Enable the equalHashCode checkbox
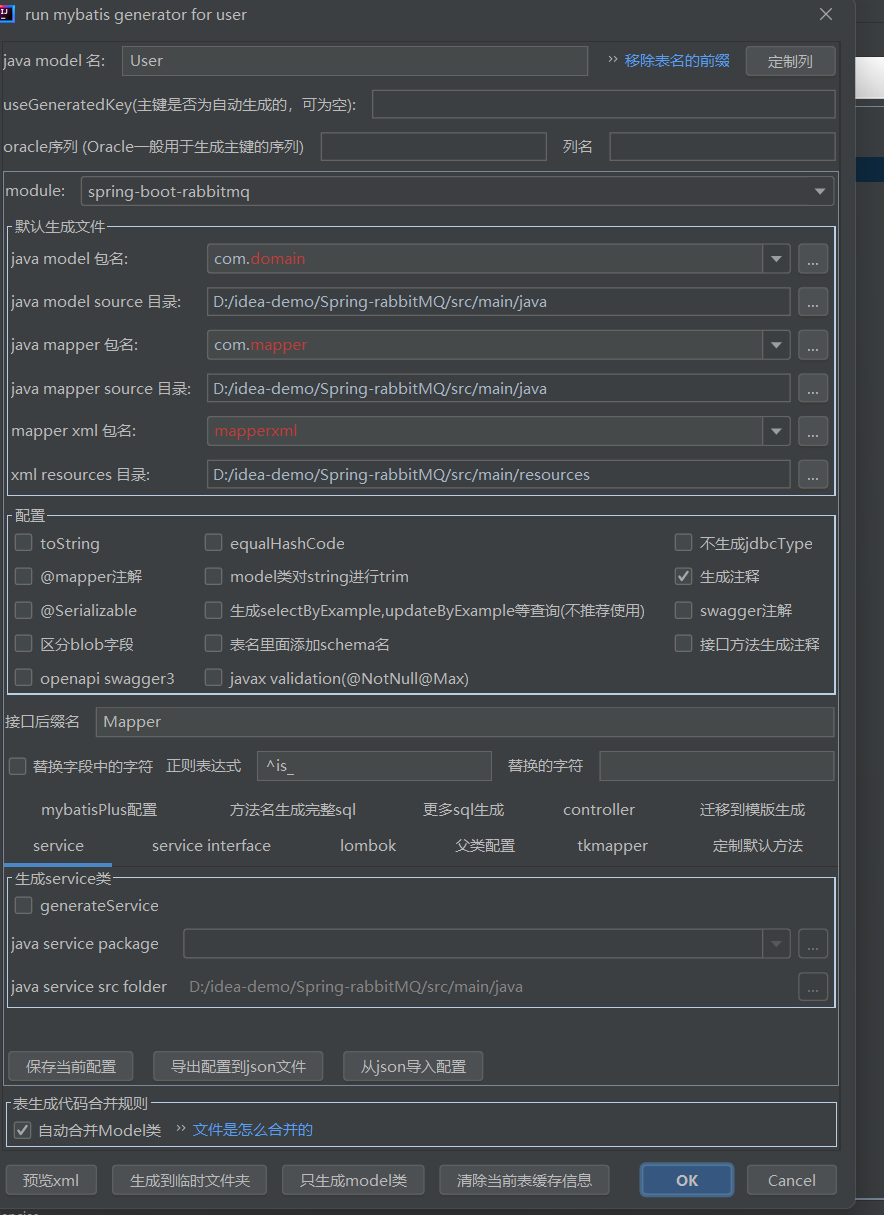884x1215 pixels. click(213, 543)
